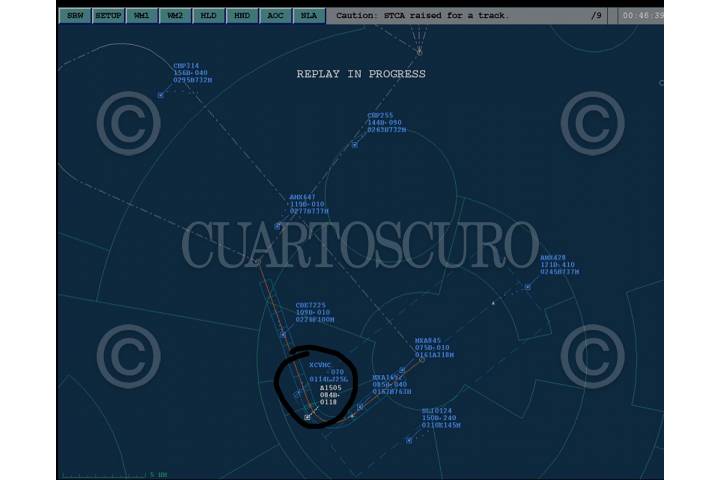Select the MXA845 aircraft track symbol
This screenshot has width=720, height=480.
[422, 359]
